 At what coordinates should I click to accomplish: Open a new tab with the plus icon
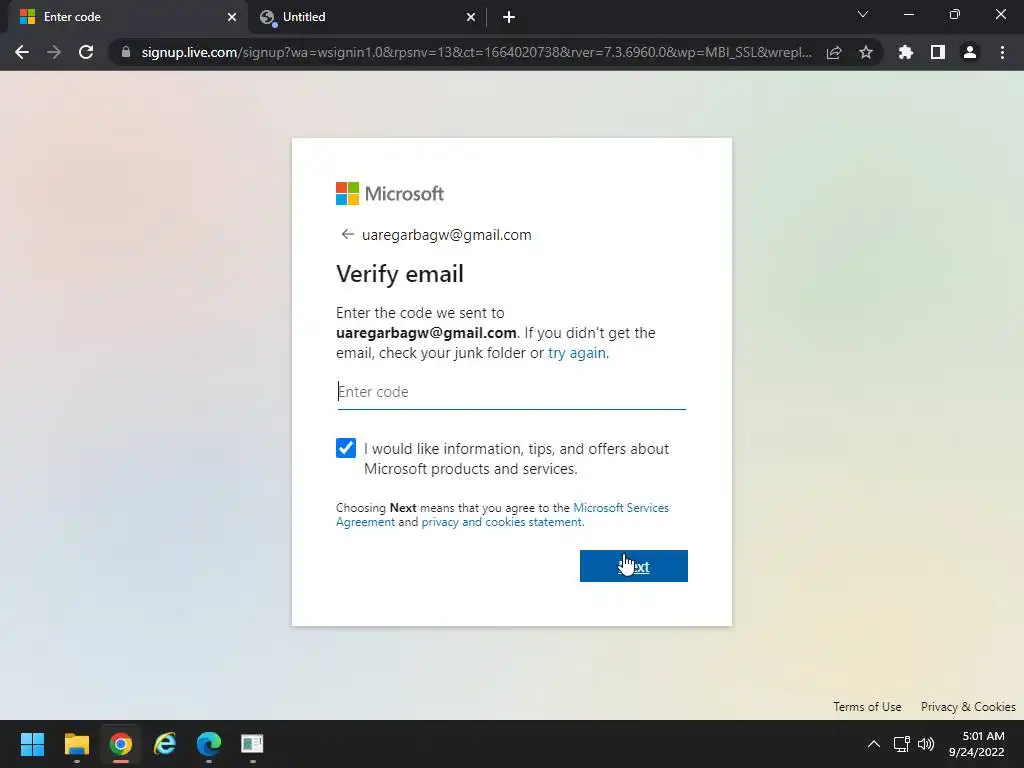point(509,17)
